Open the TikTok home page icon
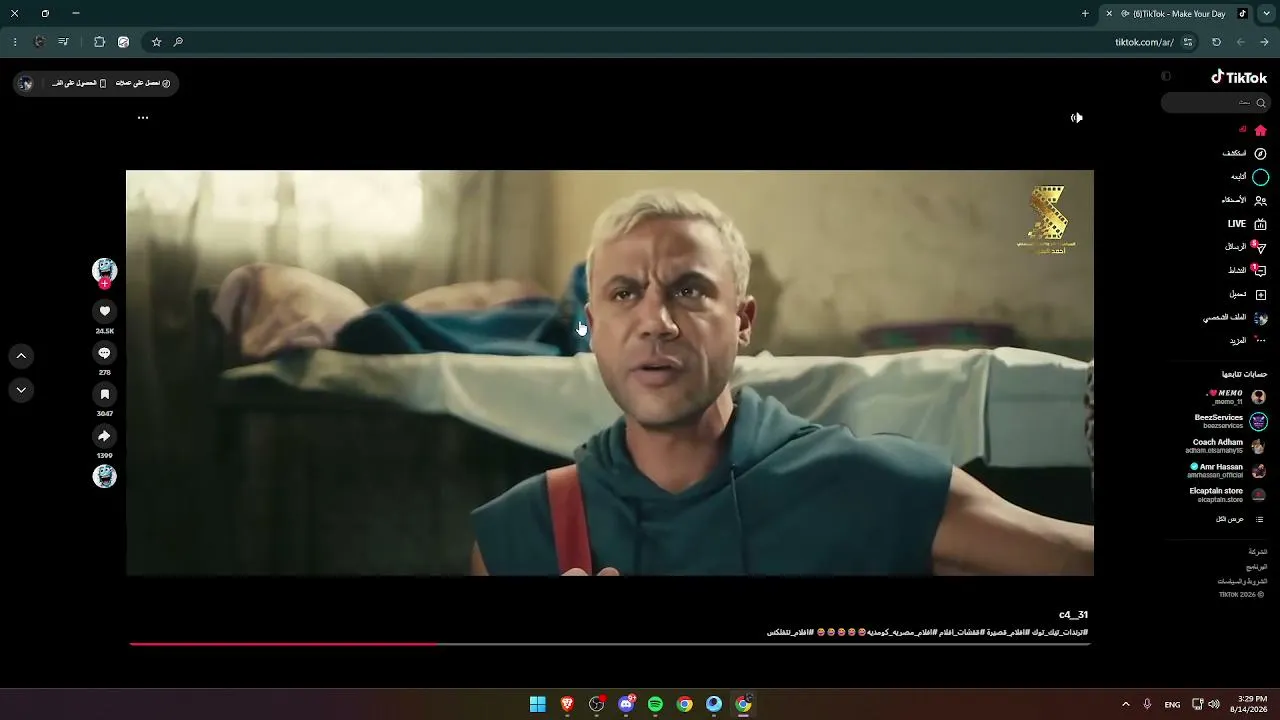The image size is (1280, 720). coord(1260,130)
